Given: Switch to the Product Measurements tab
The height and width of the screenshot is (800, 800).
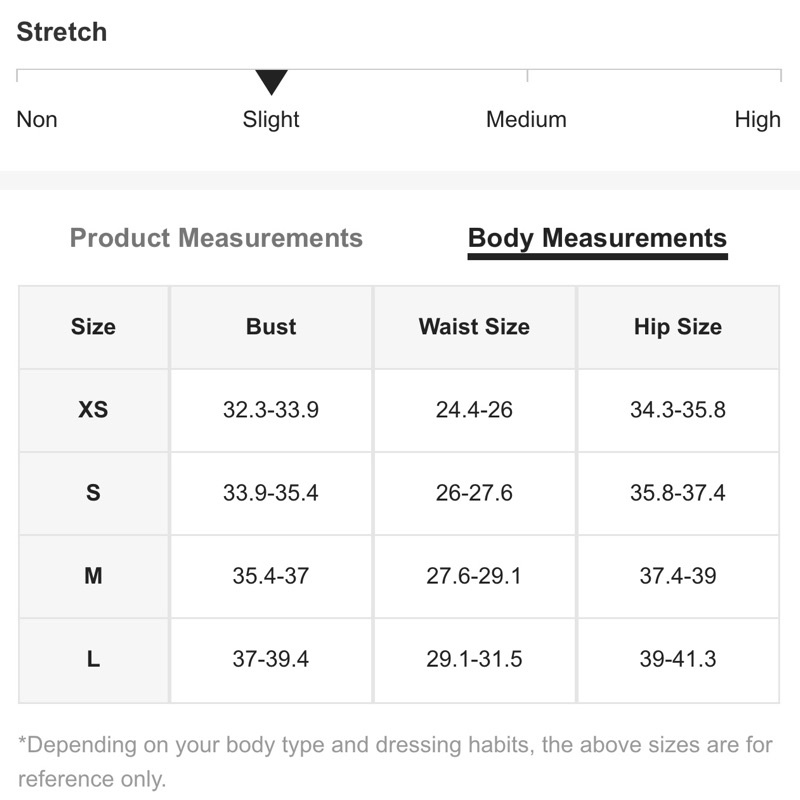Looking at the screenshot, I should click(x=216, y=238).
